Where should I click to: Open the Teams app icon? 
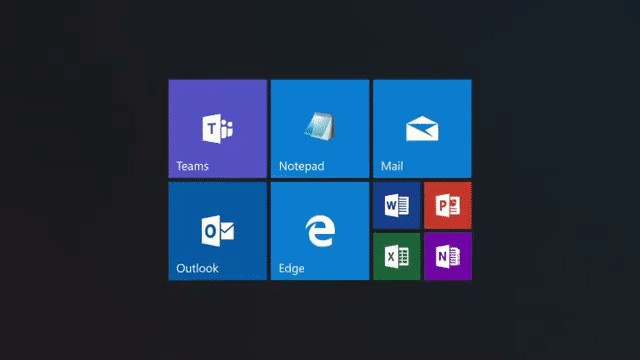click(x=218, y=129)
